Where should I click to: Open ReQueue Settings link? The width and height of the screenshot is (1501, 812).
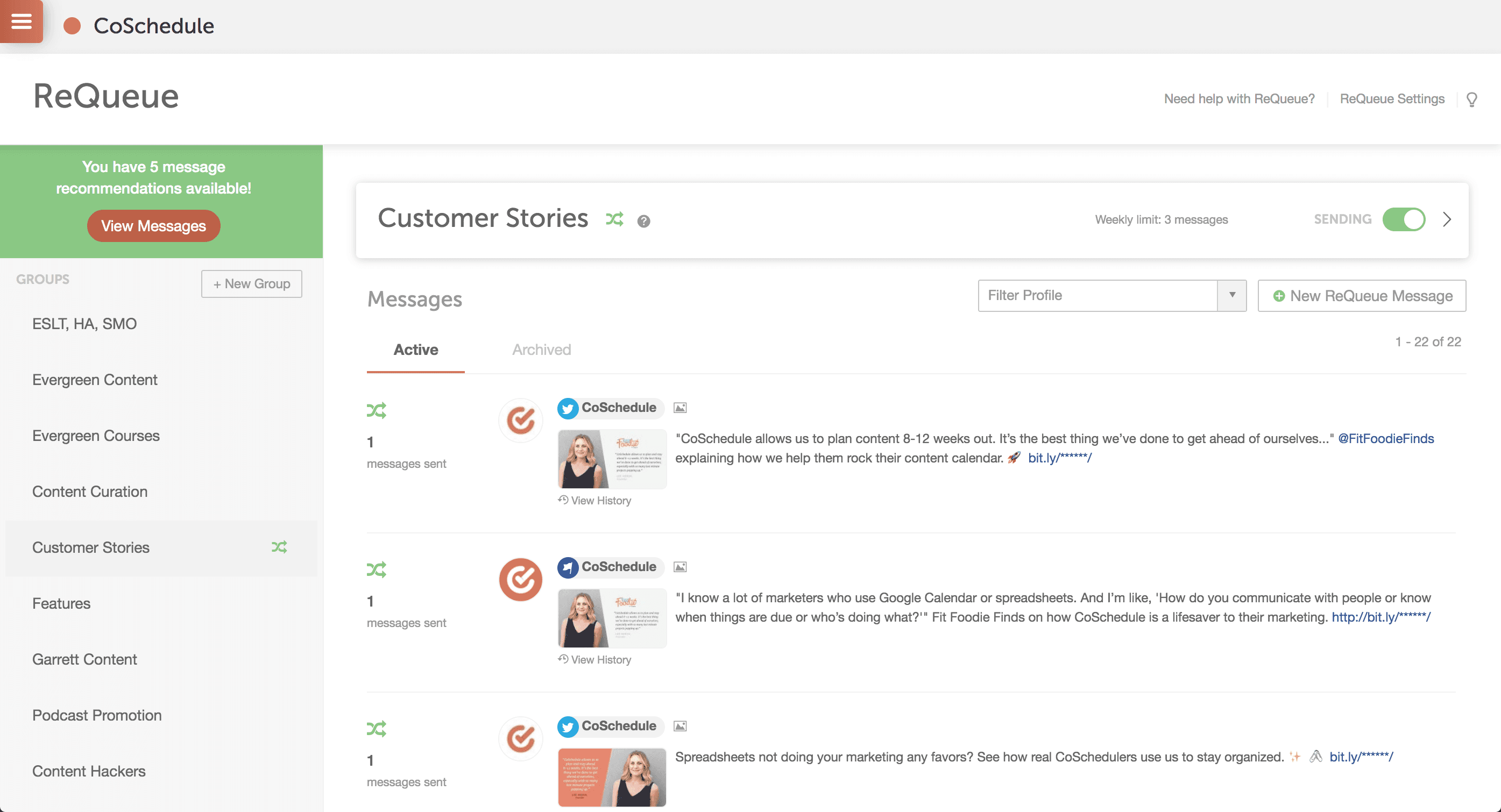tap(1392, 99)
